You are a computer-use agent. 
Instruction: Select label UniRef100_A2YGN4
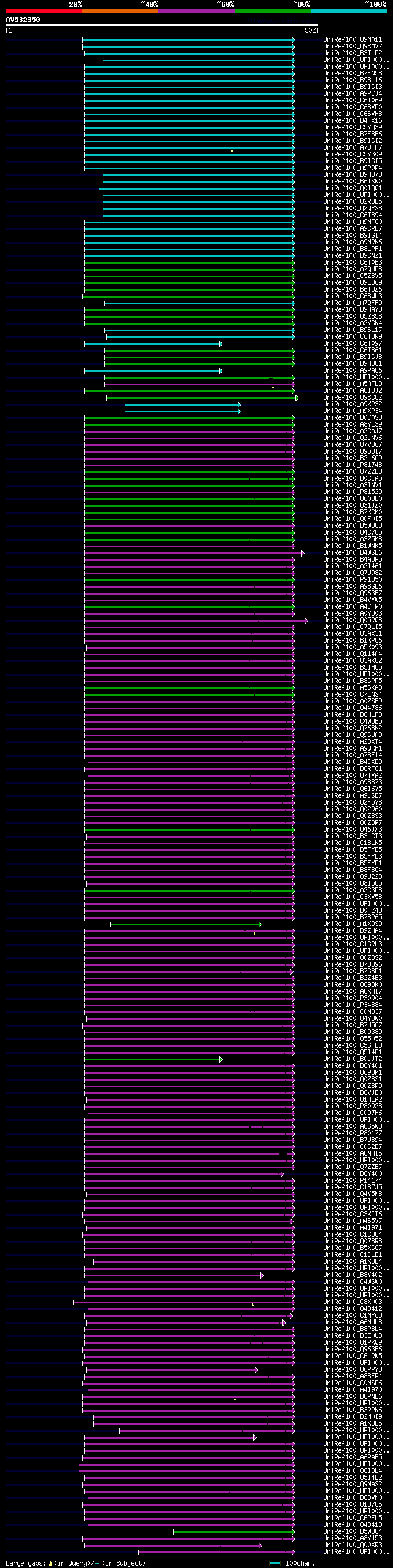point(352,323)
